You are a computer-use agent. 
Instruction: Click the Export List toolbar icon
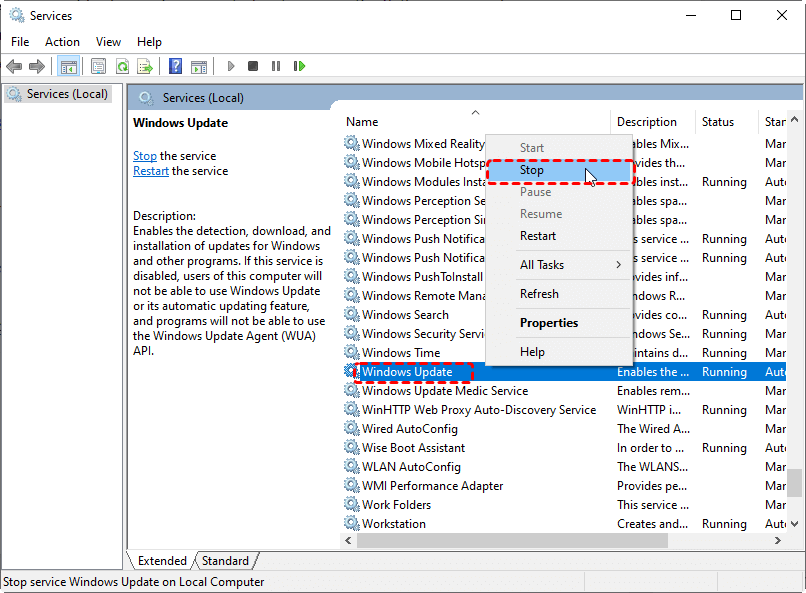145,66
